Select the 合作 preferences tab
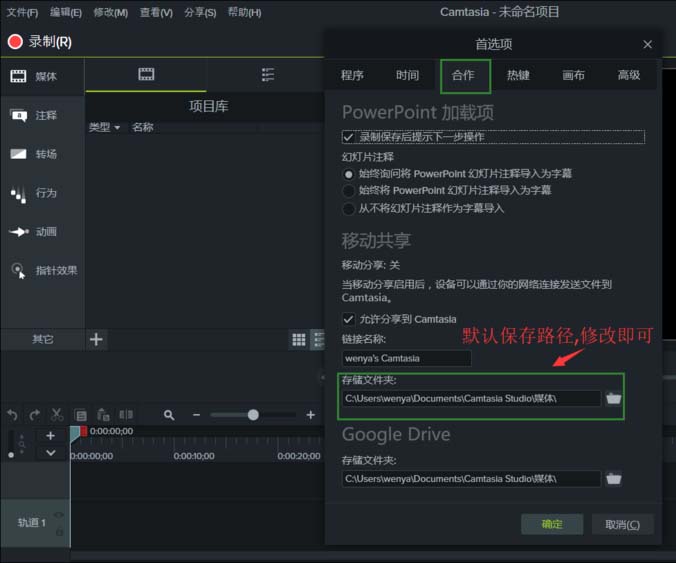The image size is (676, 563). (466, 76)
